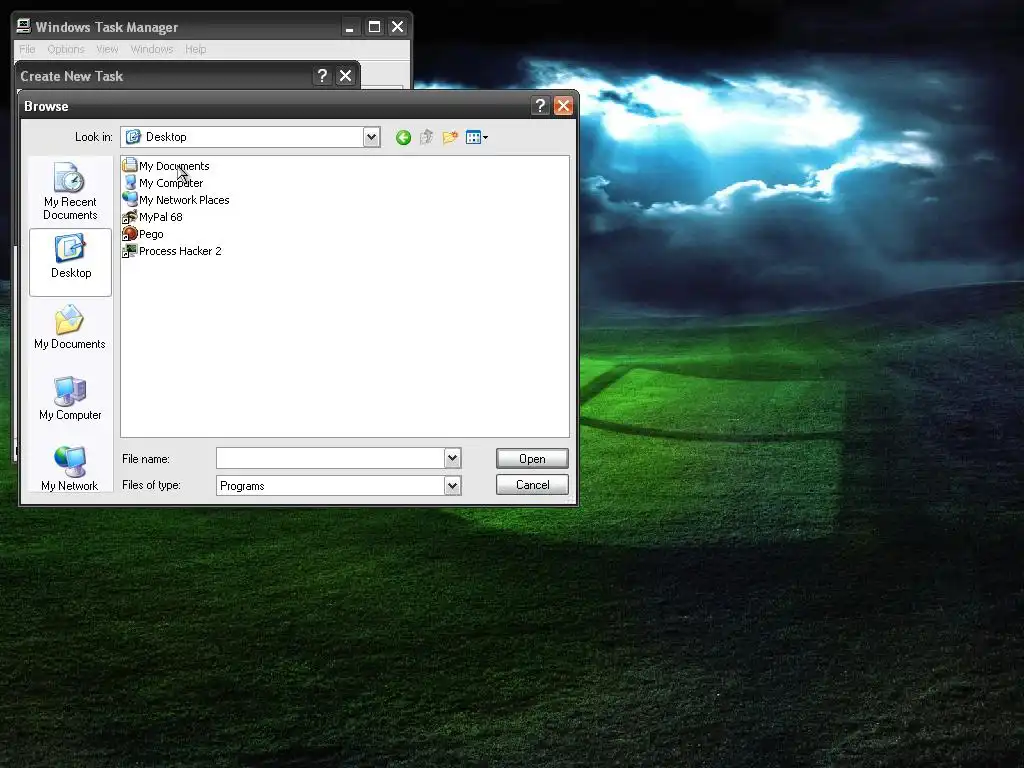Viewport: 1024px width, 768px height.
Task: Click Create New Task help question mark
Action: pos(321,76)
